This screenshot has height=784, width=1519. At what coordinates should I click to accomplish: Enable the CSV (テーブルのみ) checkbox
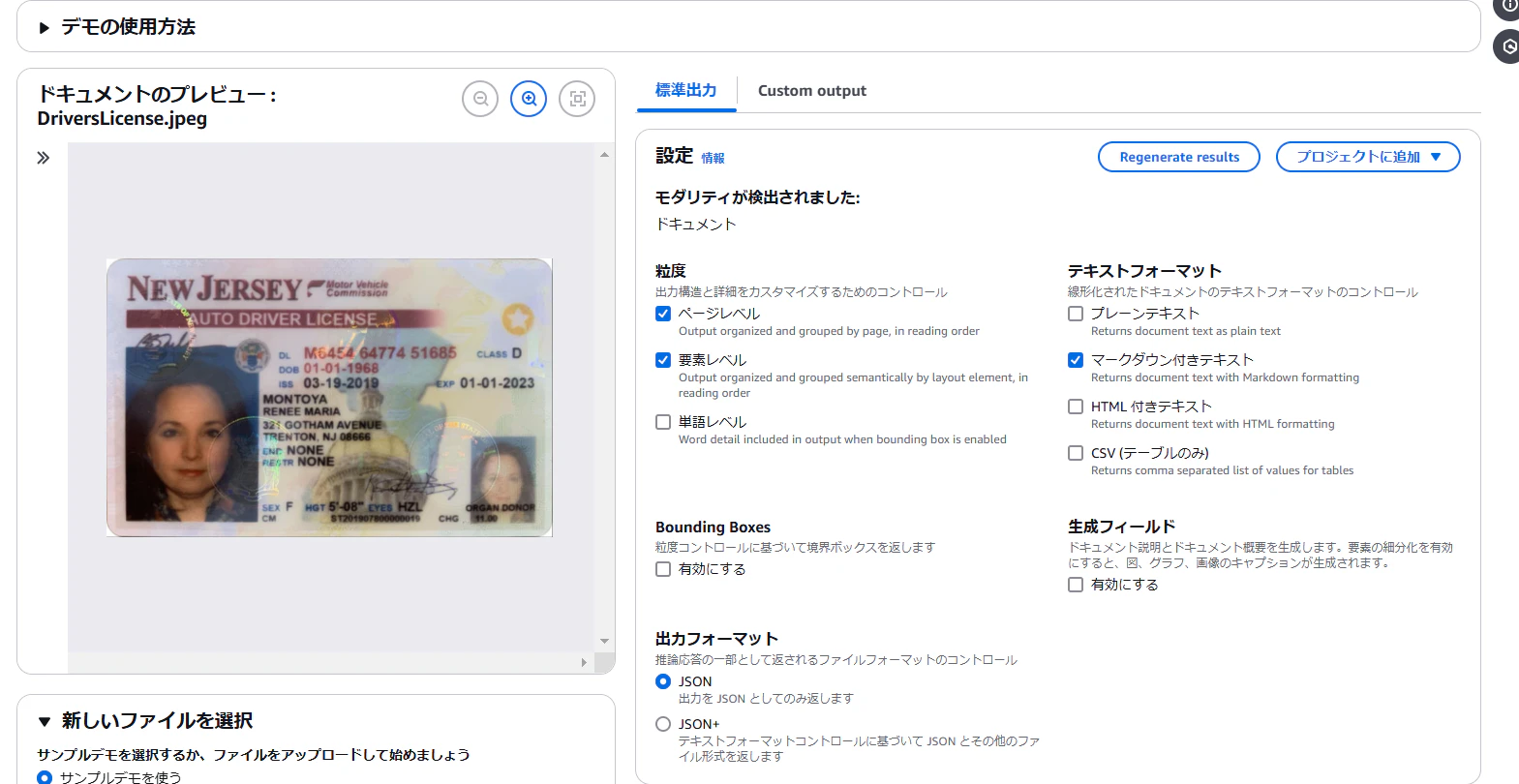click(1076, 453)
